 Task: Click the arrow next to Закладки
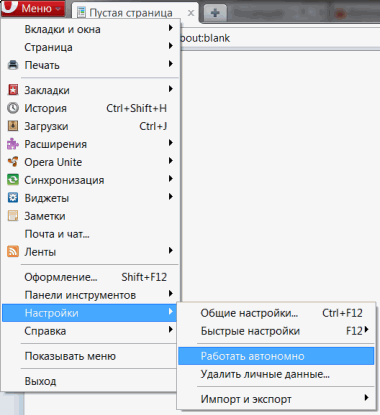click(170, 89)
